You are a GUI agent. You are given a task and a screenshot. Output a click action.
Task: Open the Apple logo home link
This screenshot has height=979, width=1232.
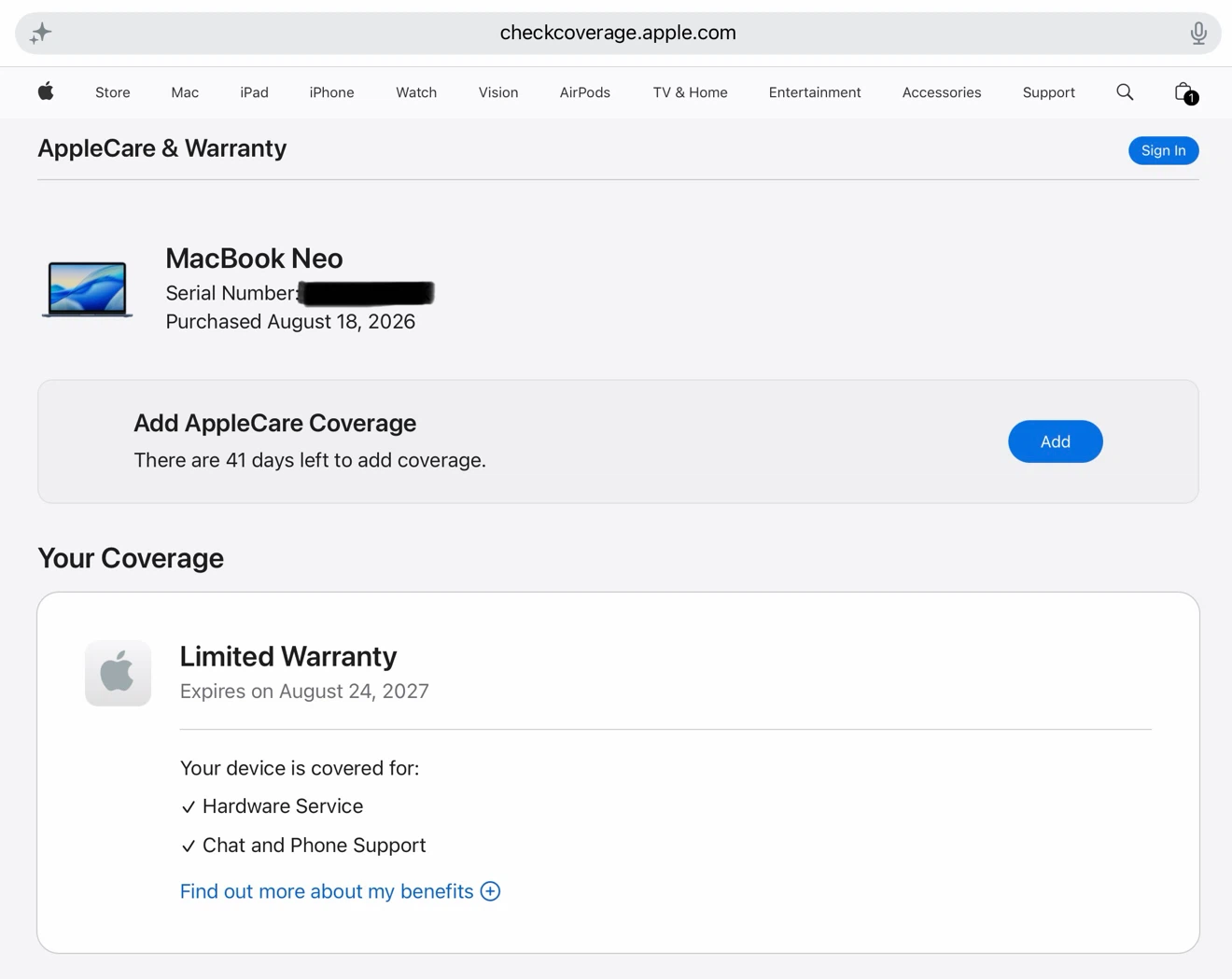coord(46,91)
